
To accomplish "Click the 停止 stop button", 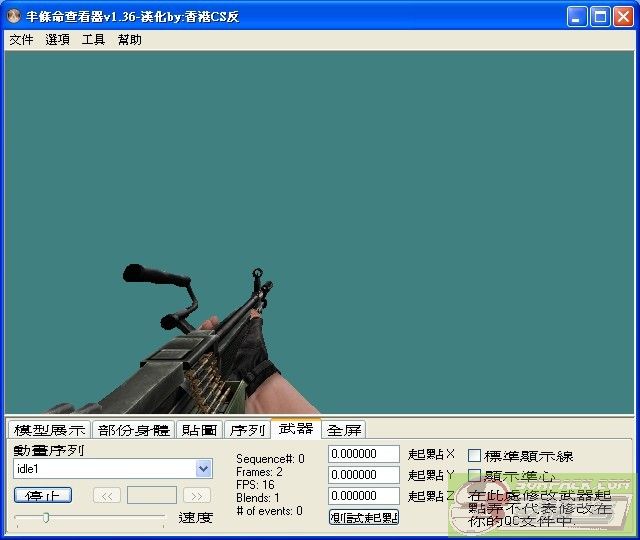I will (43, 496).
